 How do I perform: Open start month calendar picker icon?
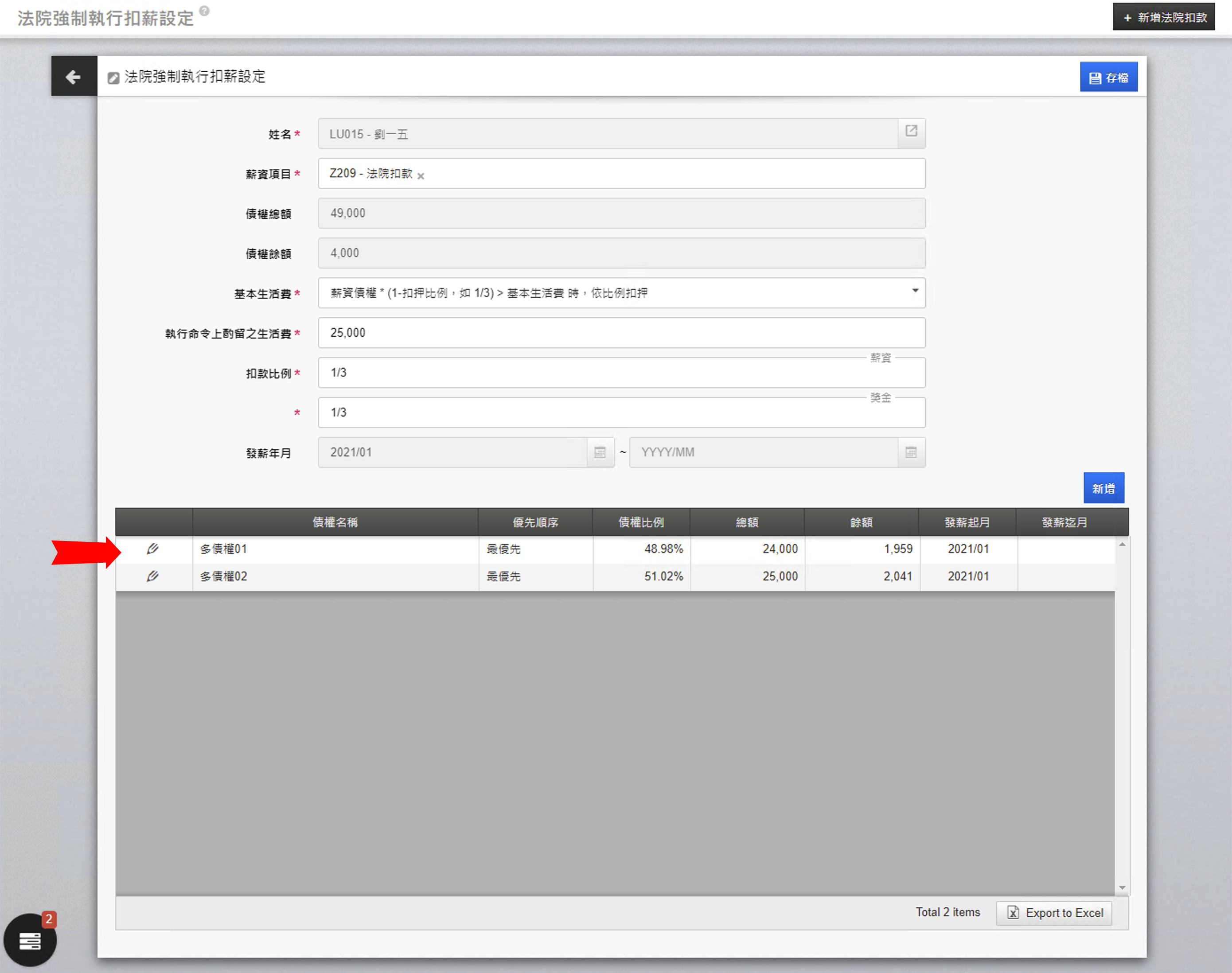(600, 452)
